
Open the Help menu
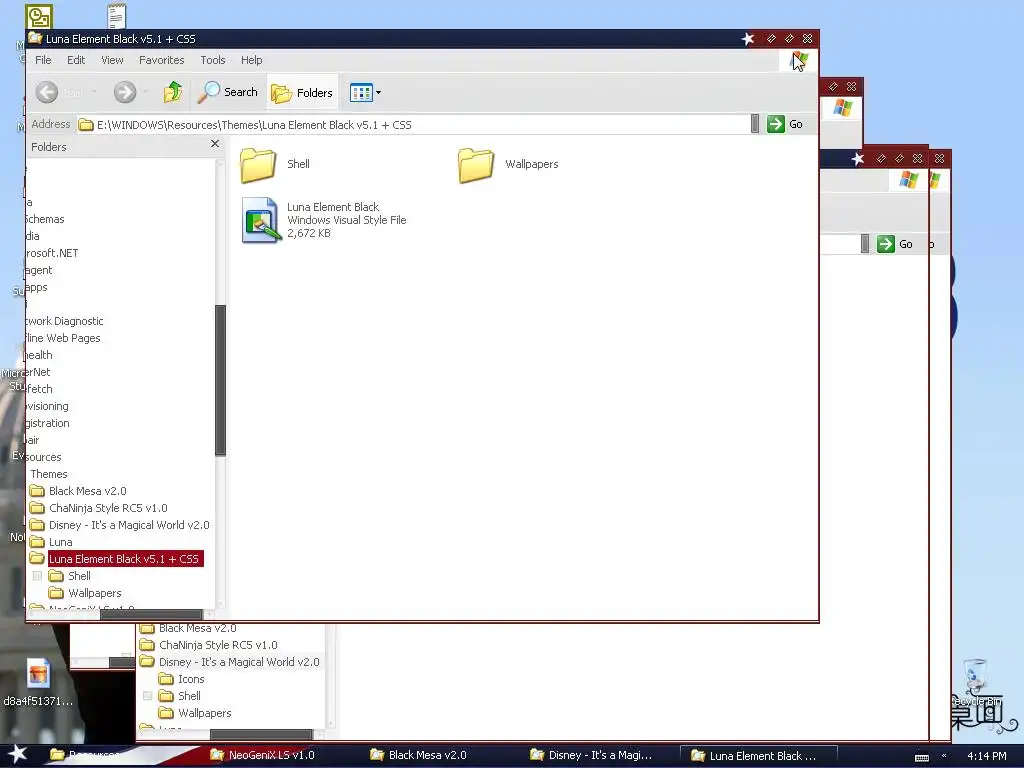(x=251, y=60)
